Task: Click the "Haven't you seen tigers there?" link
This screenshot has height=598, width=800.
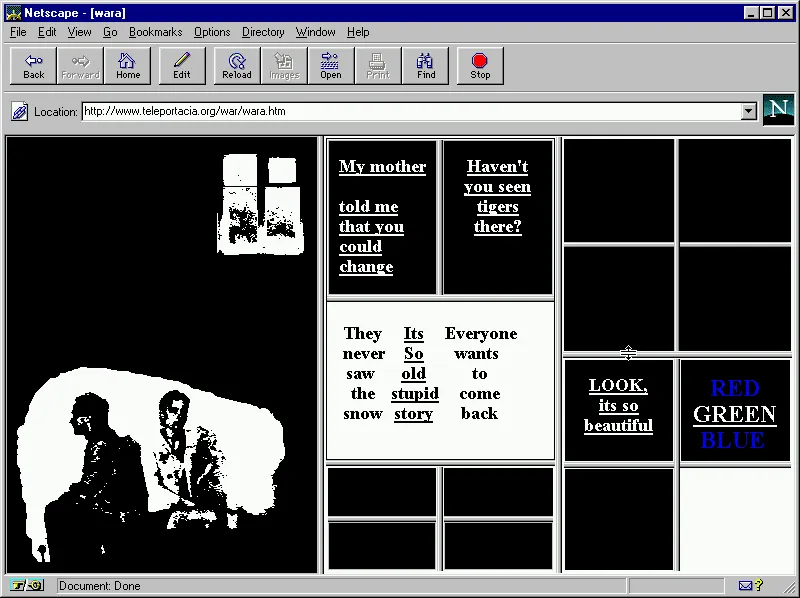Action: (497, 197)
